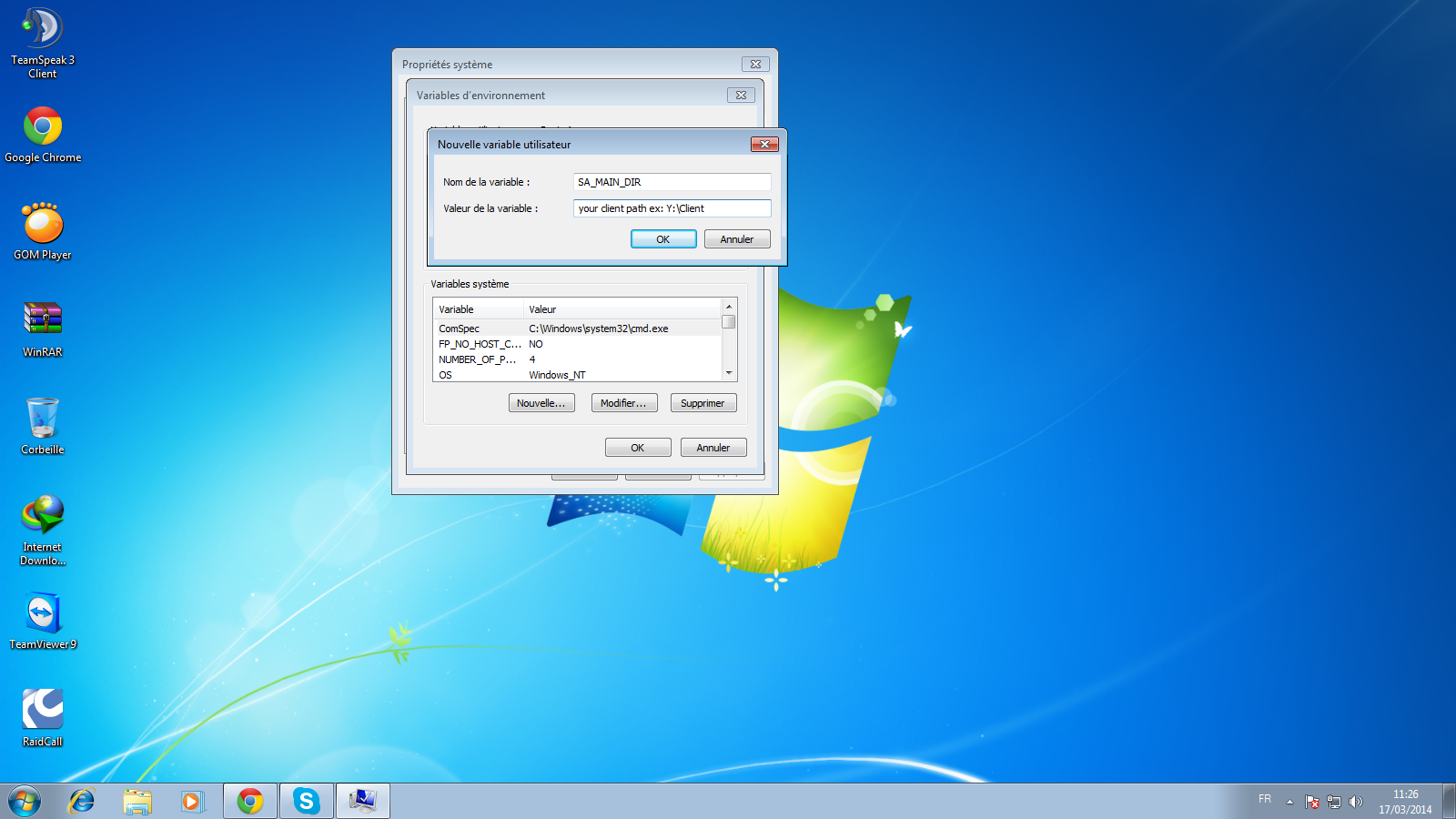Image resolution: width=1456 pixels, height=819 pixels.
Task: Click into the Valeur de la variable field
Action: click(672, 208)
